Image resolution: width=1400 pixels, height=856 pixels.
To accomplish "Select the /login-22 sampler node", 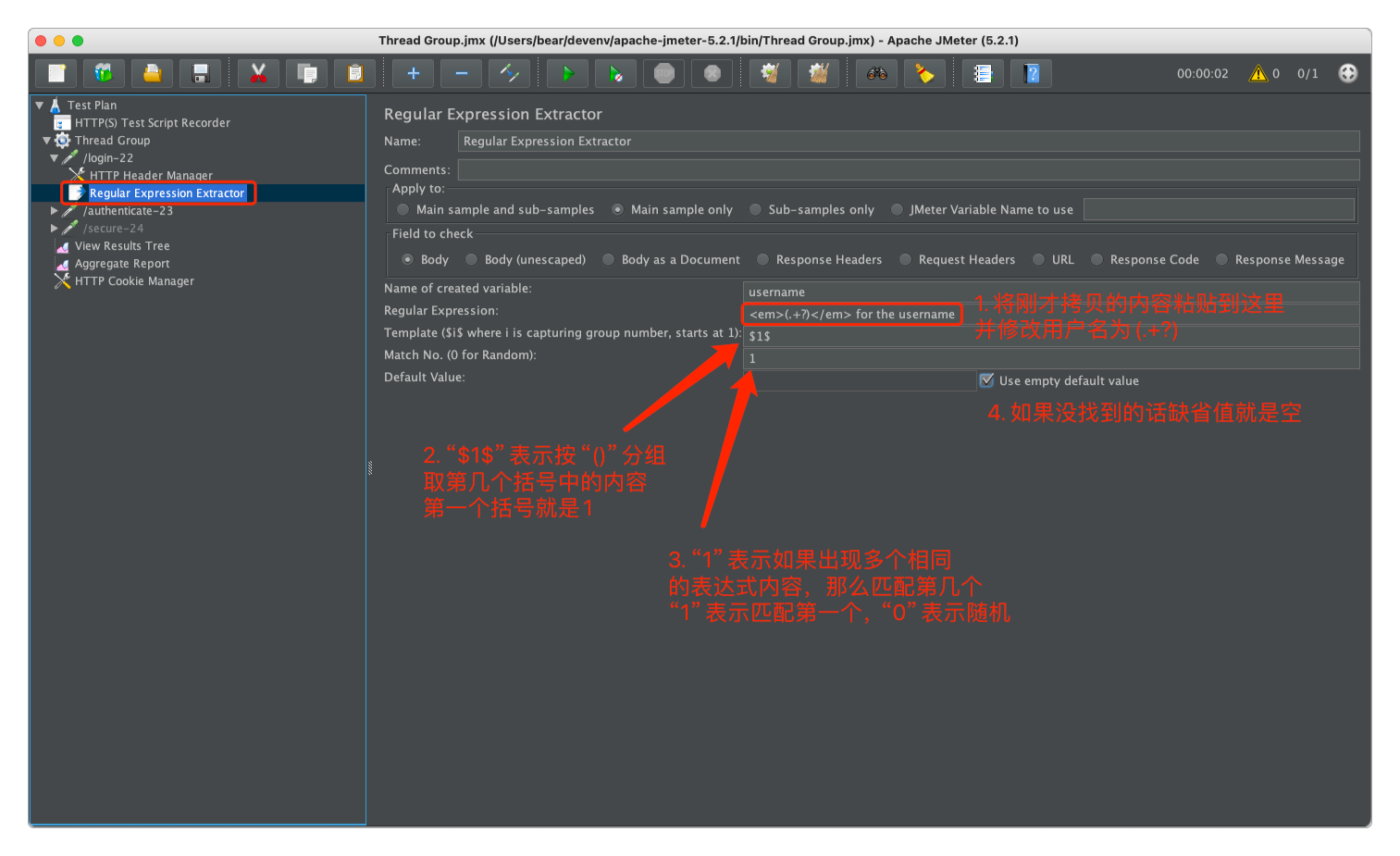I will (x=108, y=158).
